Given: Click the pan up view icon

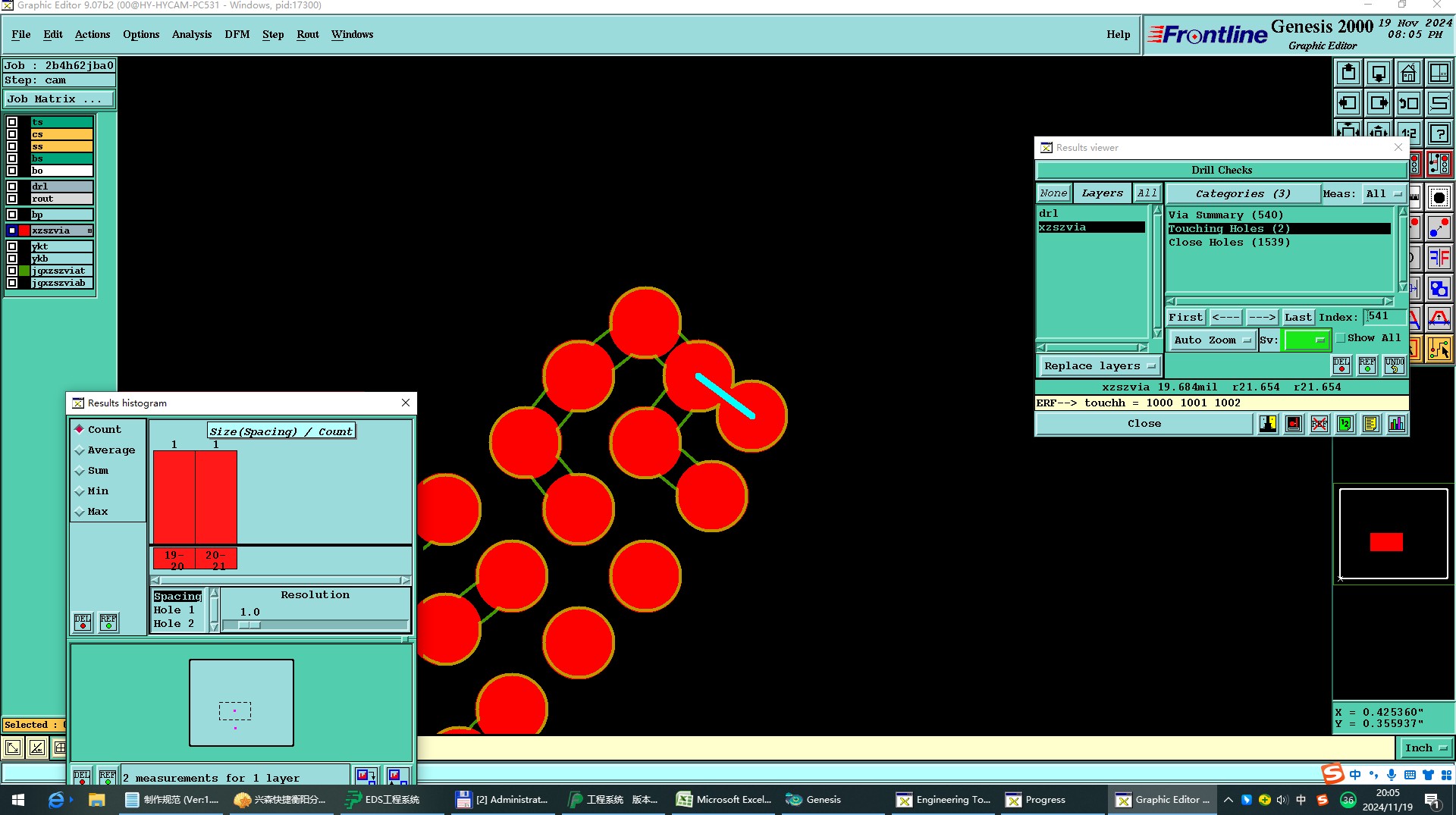Looking at the screenshot, I should pos(1348,73).
